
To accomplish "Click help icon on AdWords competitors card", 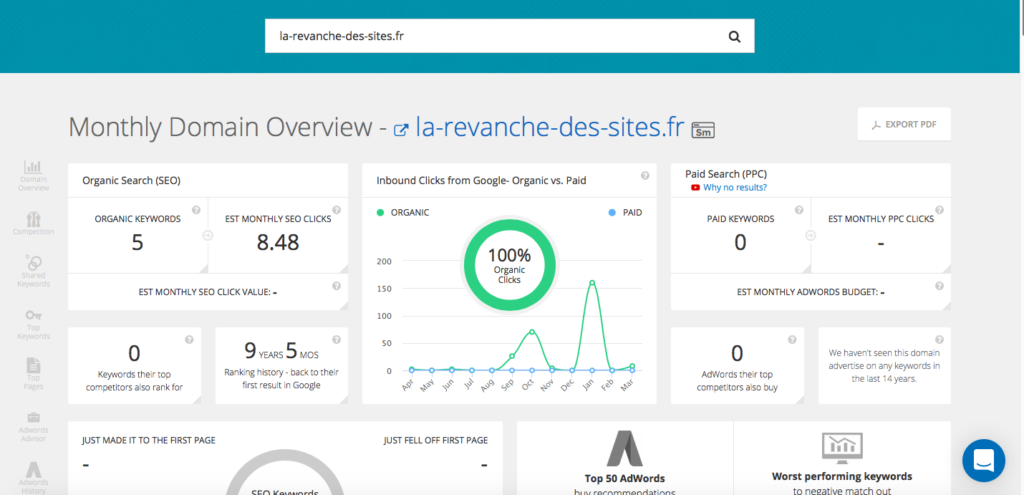I will 792,340.
